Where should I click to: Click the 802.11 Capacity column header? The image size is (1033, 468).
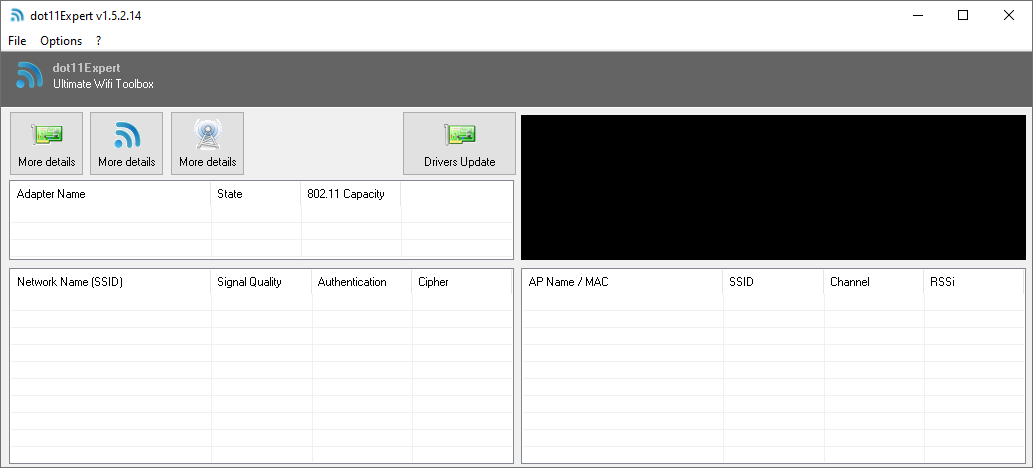351,194
